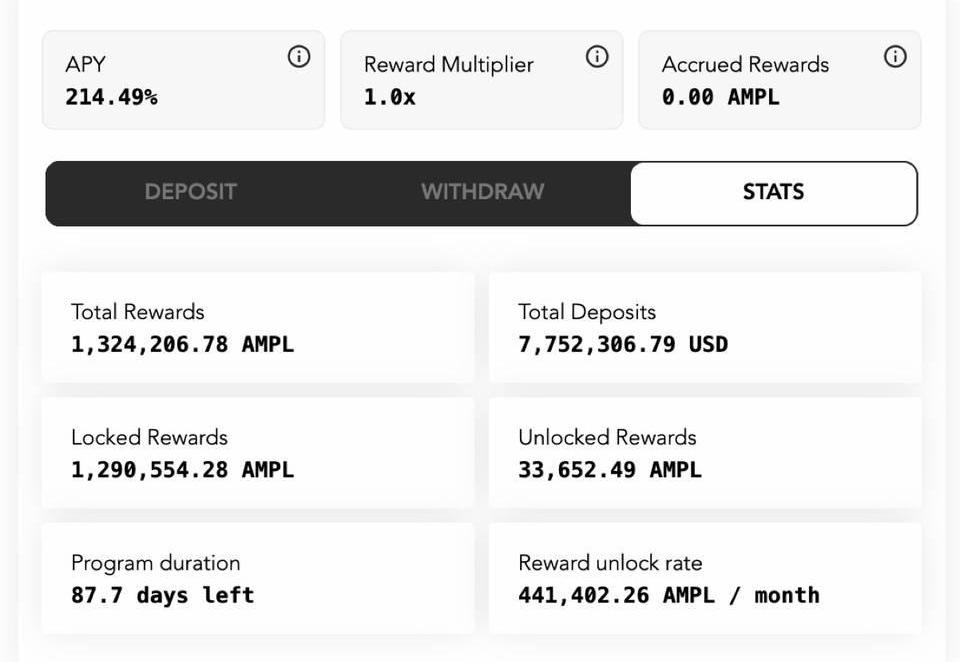
Task: Click the Accrued Rewards info icon
Action: coord(895,57)
